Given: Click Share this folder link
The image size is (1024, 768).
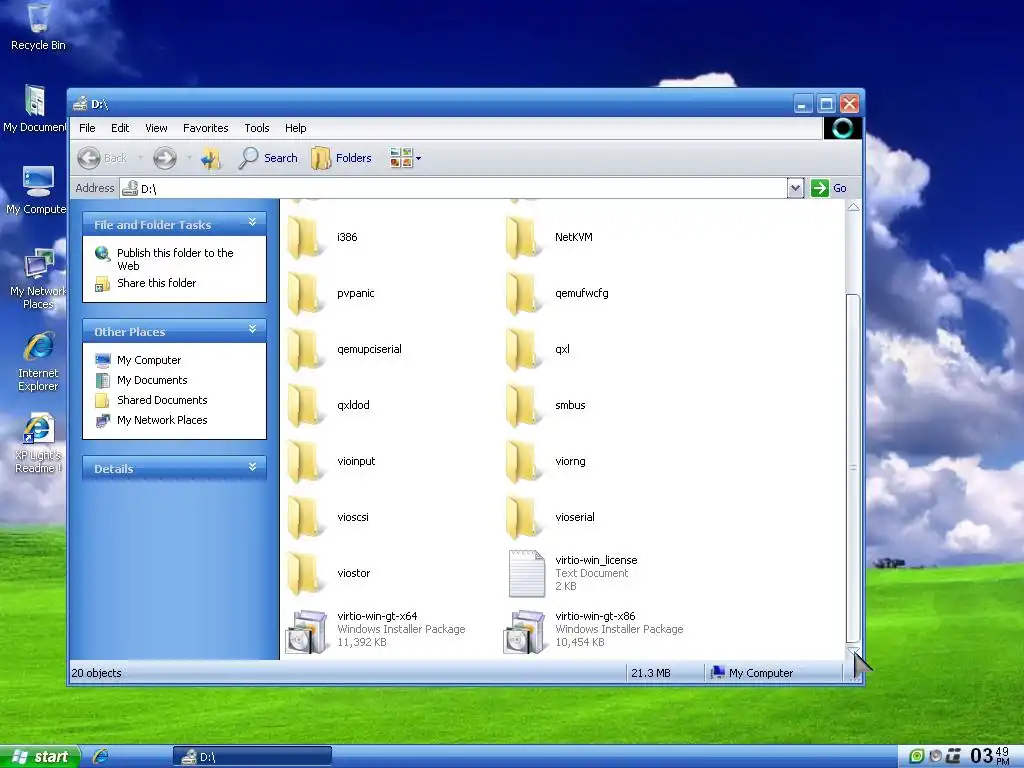Looking at the screenshot, I should coord(156,283).
